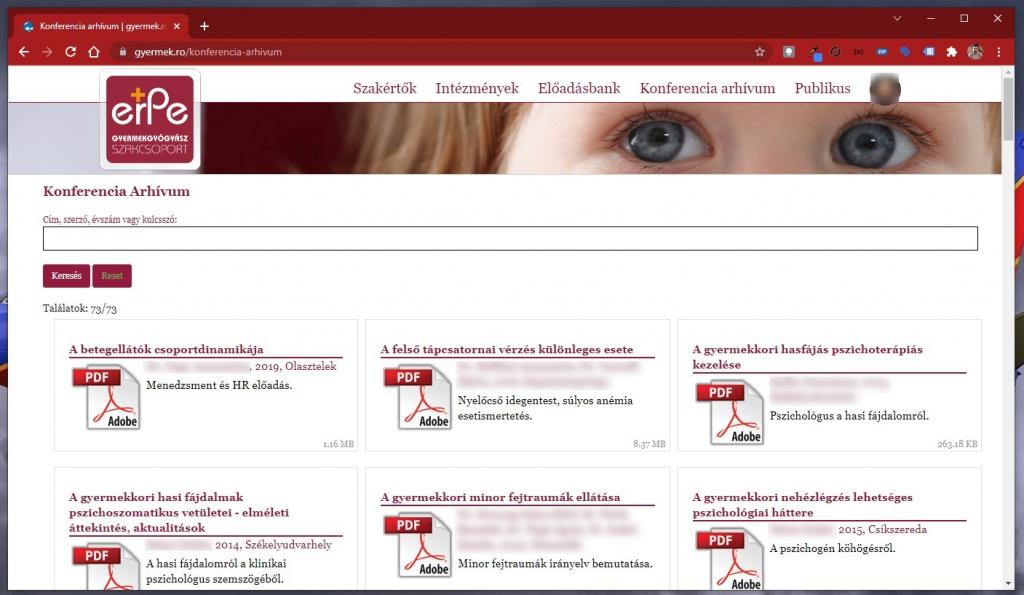Screen dimensions: 1024x595
Task: Open the PDF icon for minor fejtraumák ellátása
Action: [x=417, y=545]
